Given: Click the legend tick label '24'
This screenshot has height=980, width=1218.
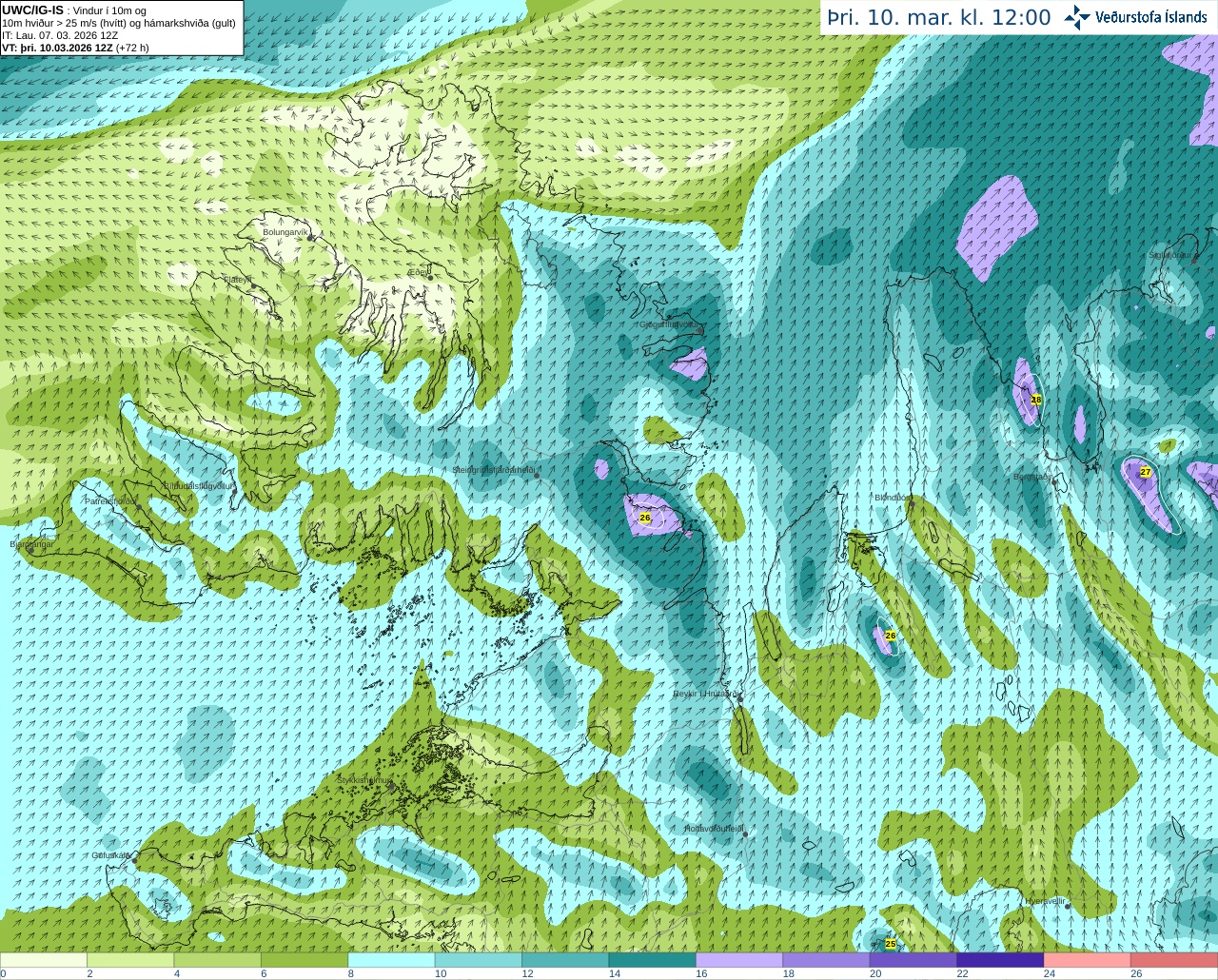Looking at the screenshot, I should point(1048,973).
